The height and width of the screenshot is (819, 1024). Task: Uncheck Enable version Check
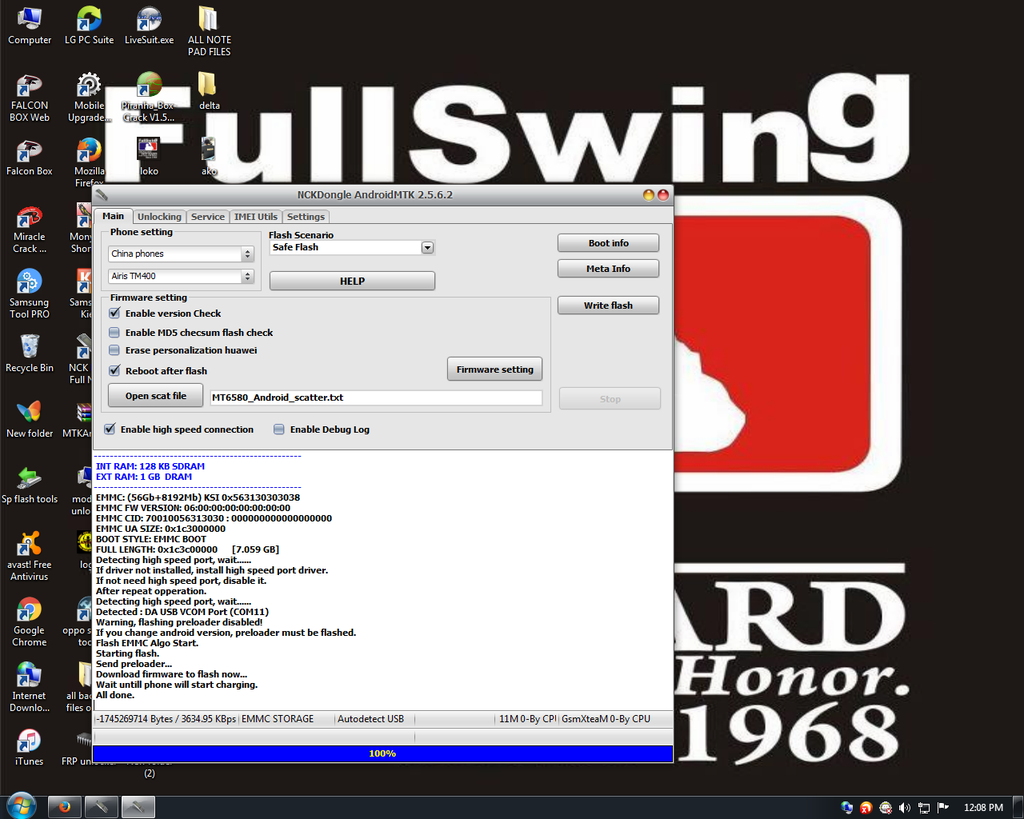click(114, 313)
